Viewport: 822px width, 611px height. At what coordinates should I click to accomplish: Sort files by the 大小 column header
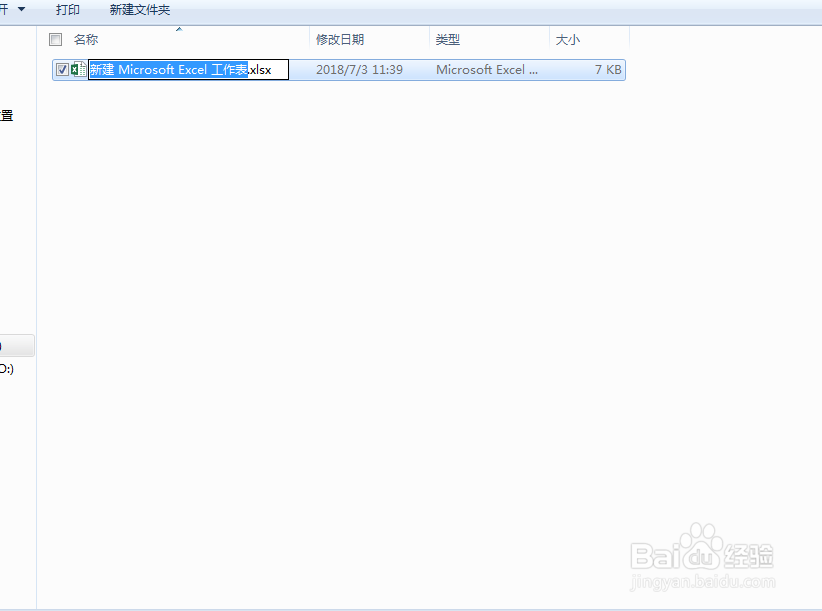pyautogui.click(x=568, y=39)
